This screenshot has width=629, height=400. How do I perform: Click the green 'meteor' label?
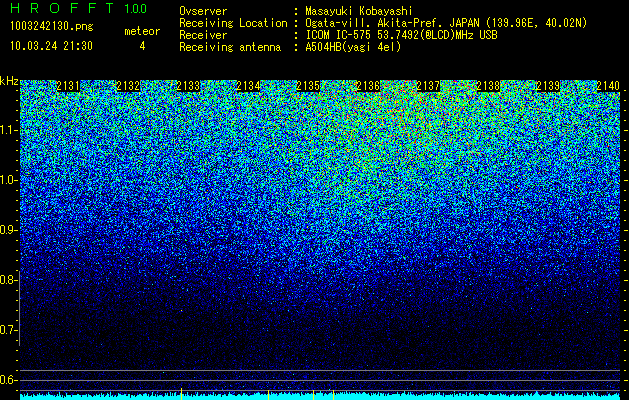[142, 31]
